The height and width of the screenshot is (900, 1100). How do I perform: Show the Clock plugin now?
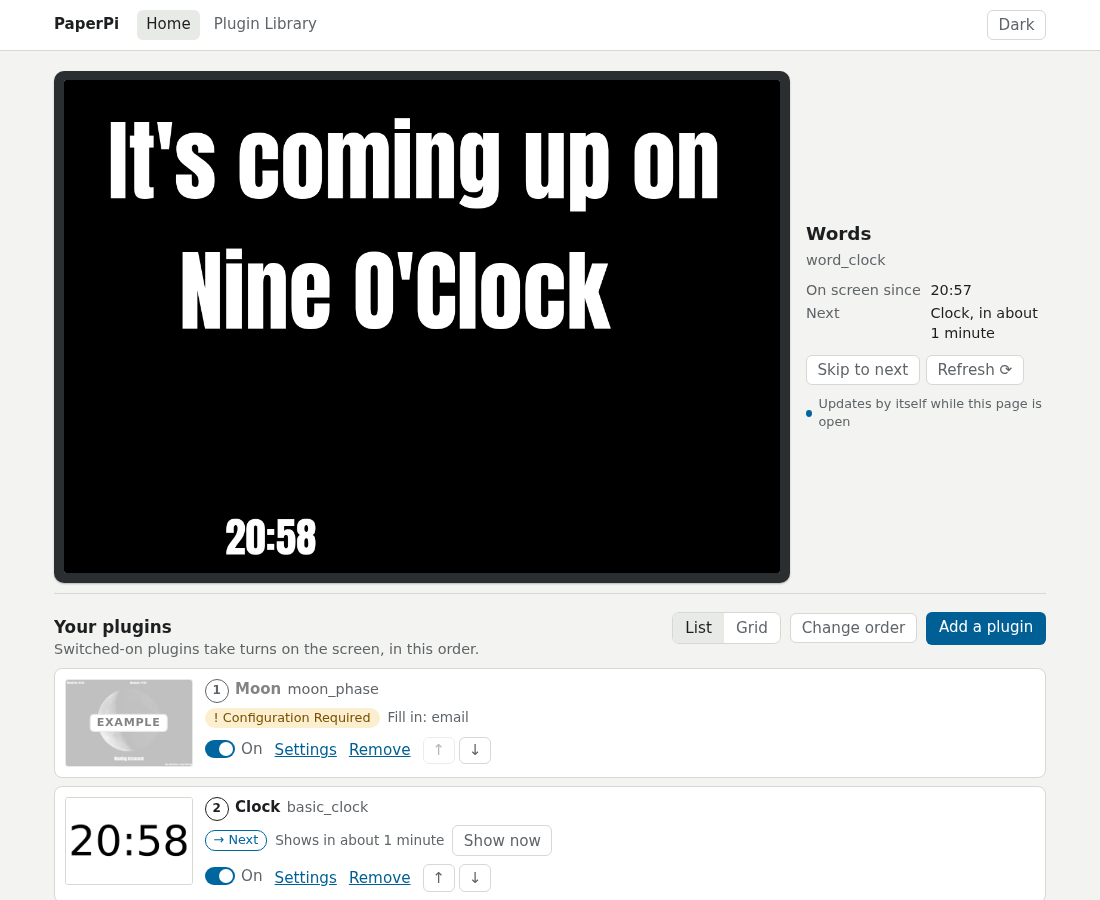[502, 840]
